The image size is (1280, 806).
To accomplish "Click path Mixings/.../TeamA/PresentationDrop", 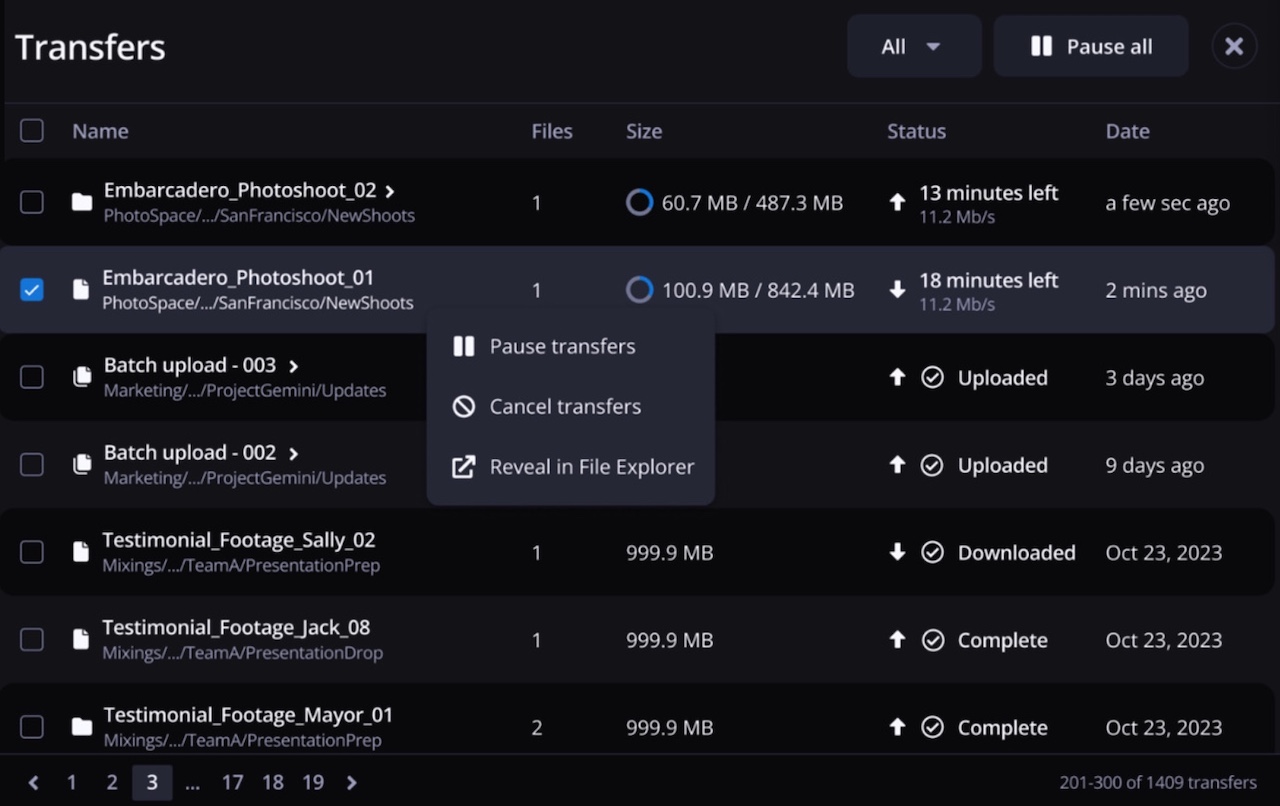I will 242,653.
